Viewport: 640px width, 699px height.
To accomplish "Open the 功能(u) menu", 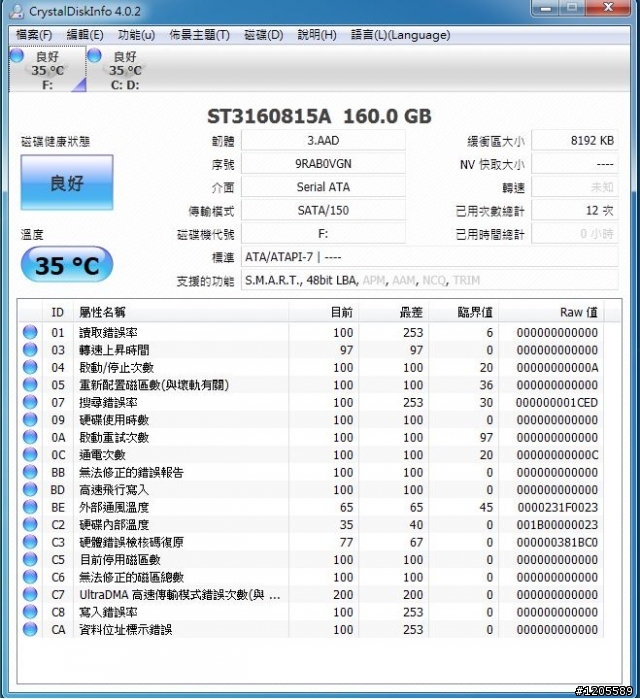I will (136, 35).
